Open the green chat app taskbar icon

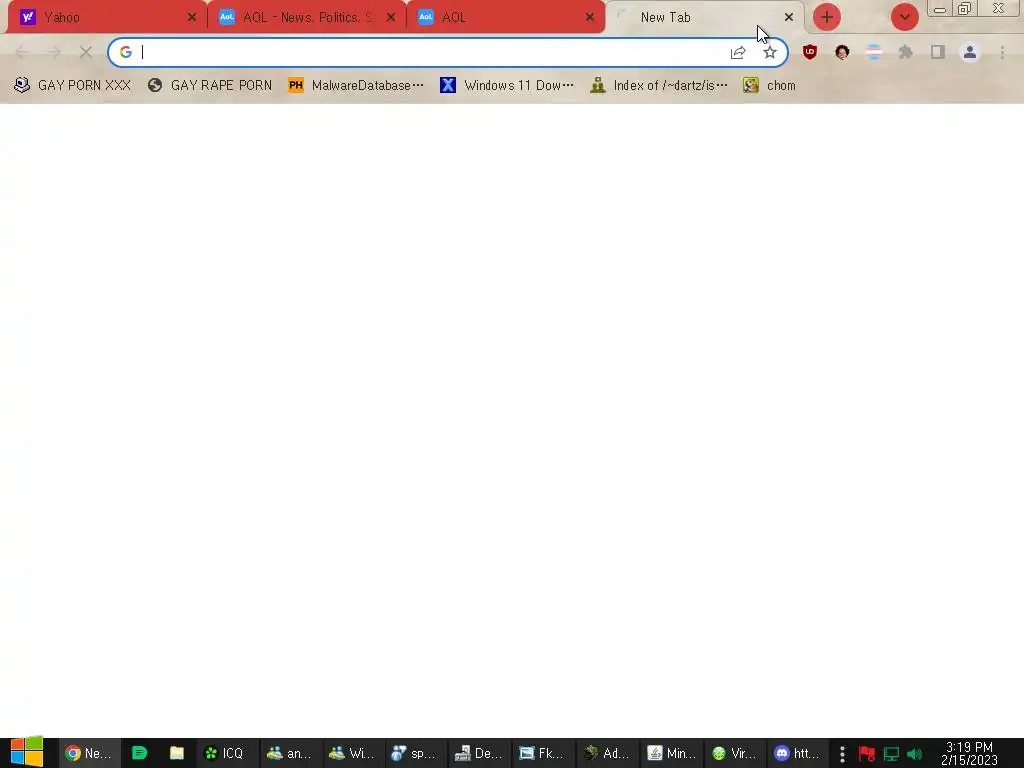[x=139, y=754]
